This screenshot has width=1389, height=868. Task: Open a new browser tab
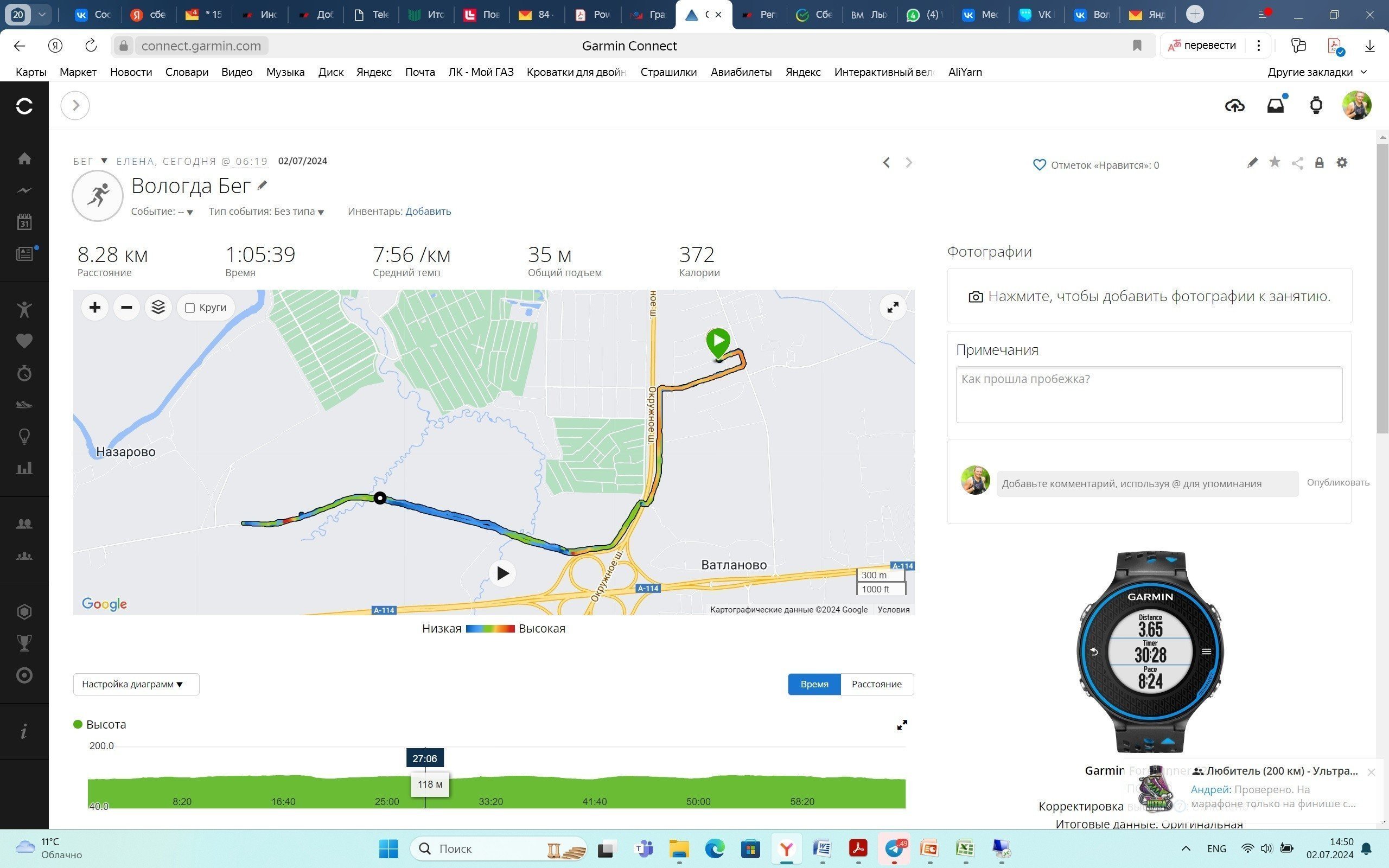click(1194, 14)
